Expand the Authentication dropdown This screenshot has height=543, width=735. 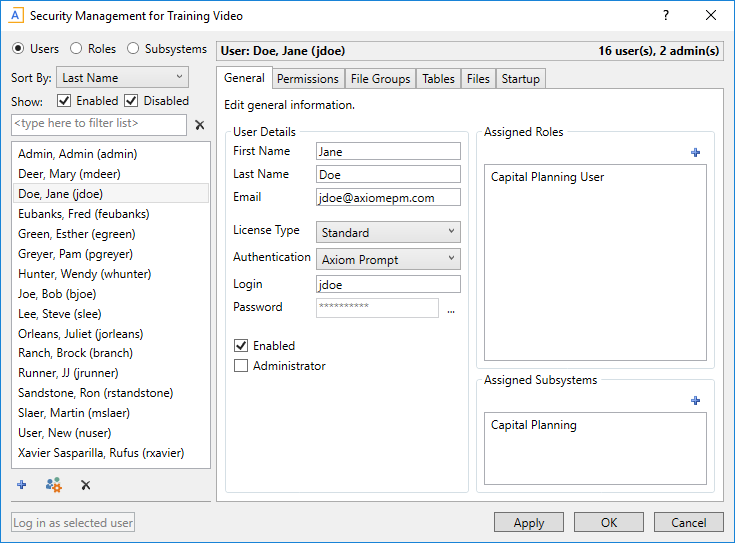click(x=388, y=259)
